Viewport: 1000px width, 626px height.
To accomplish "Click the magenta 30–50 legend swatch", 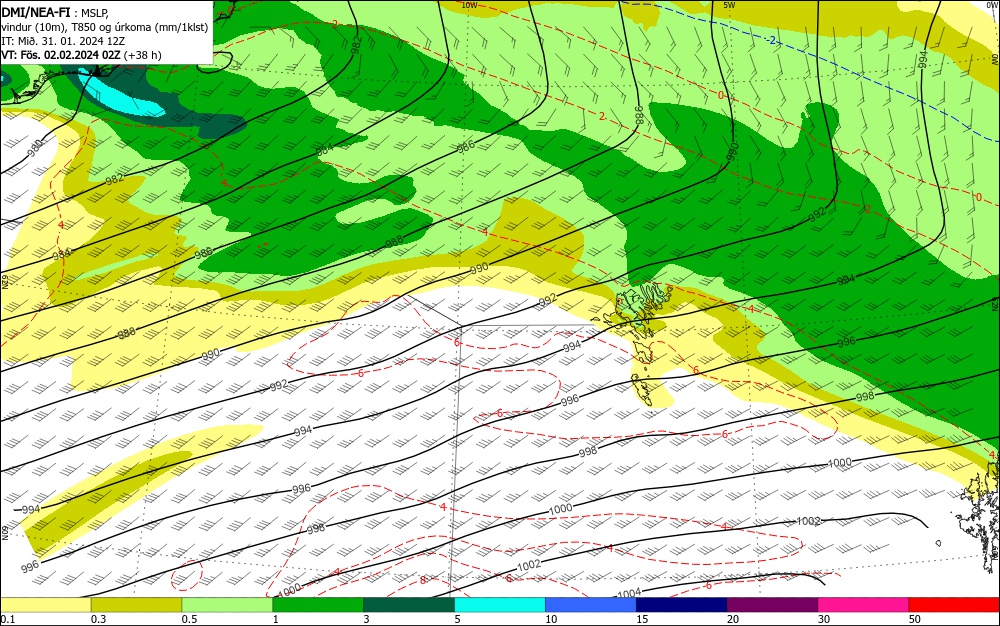I will click(864, 604).
